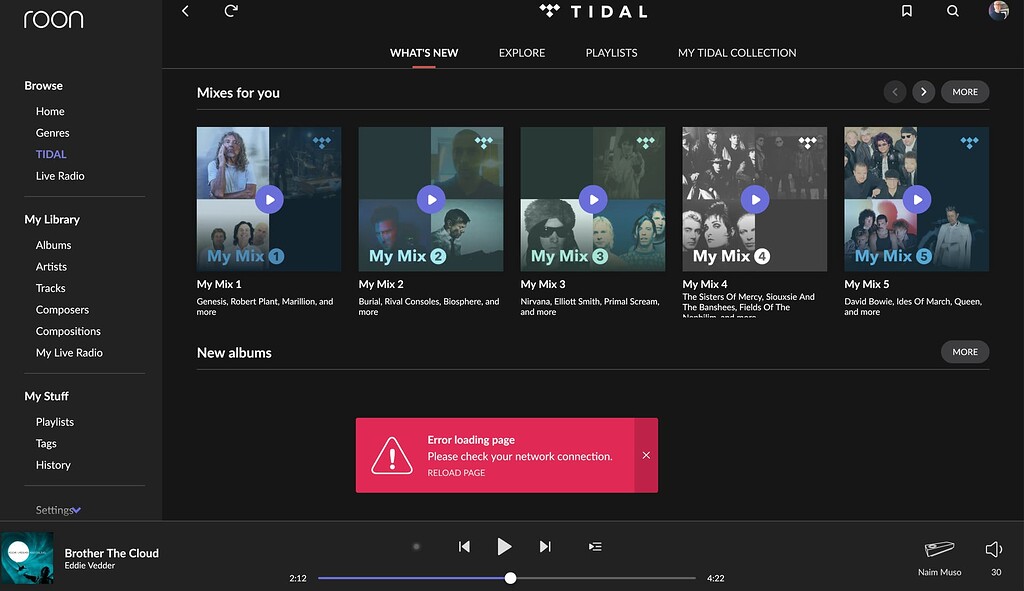Play or pause the current track
1024x591 pixels.
504,546
